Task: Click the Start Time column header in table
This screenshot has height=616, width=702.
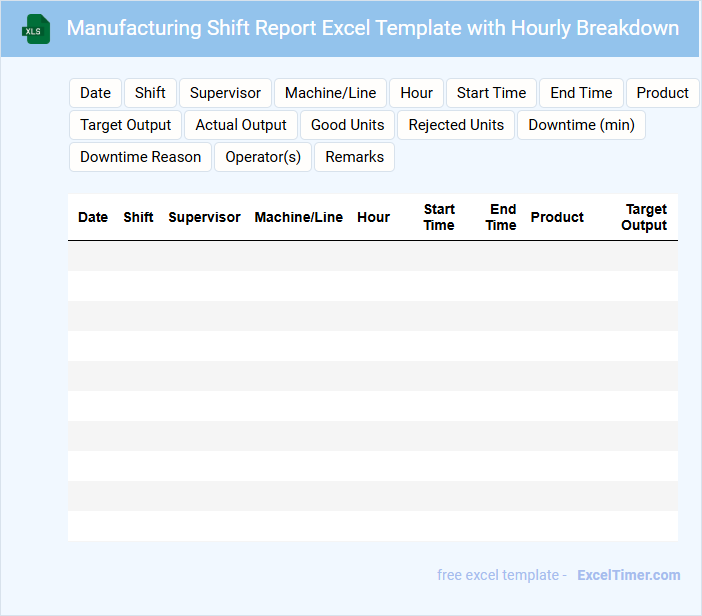Action: 439,217
